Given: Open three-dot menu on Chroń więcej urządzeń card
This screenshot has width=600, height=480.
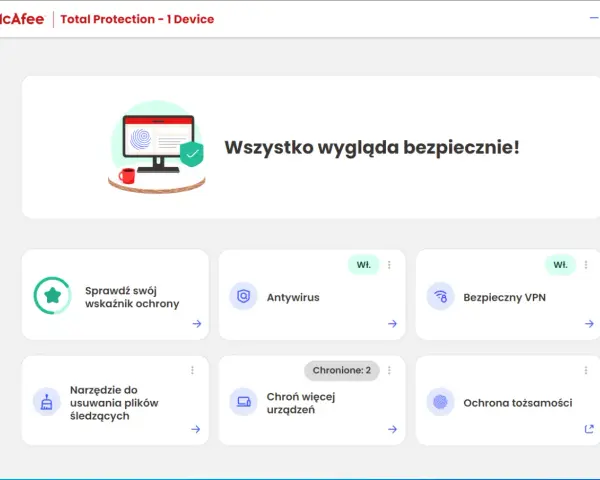Looking at the screenshot, I should click(389, 370).
